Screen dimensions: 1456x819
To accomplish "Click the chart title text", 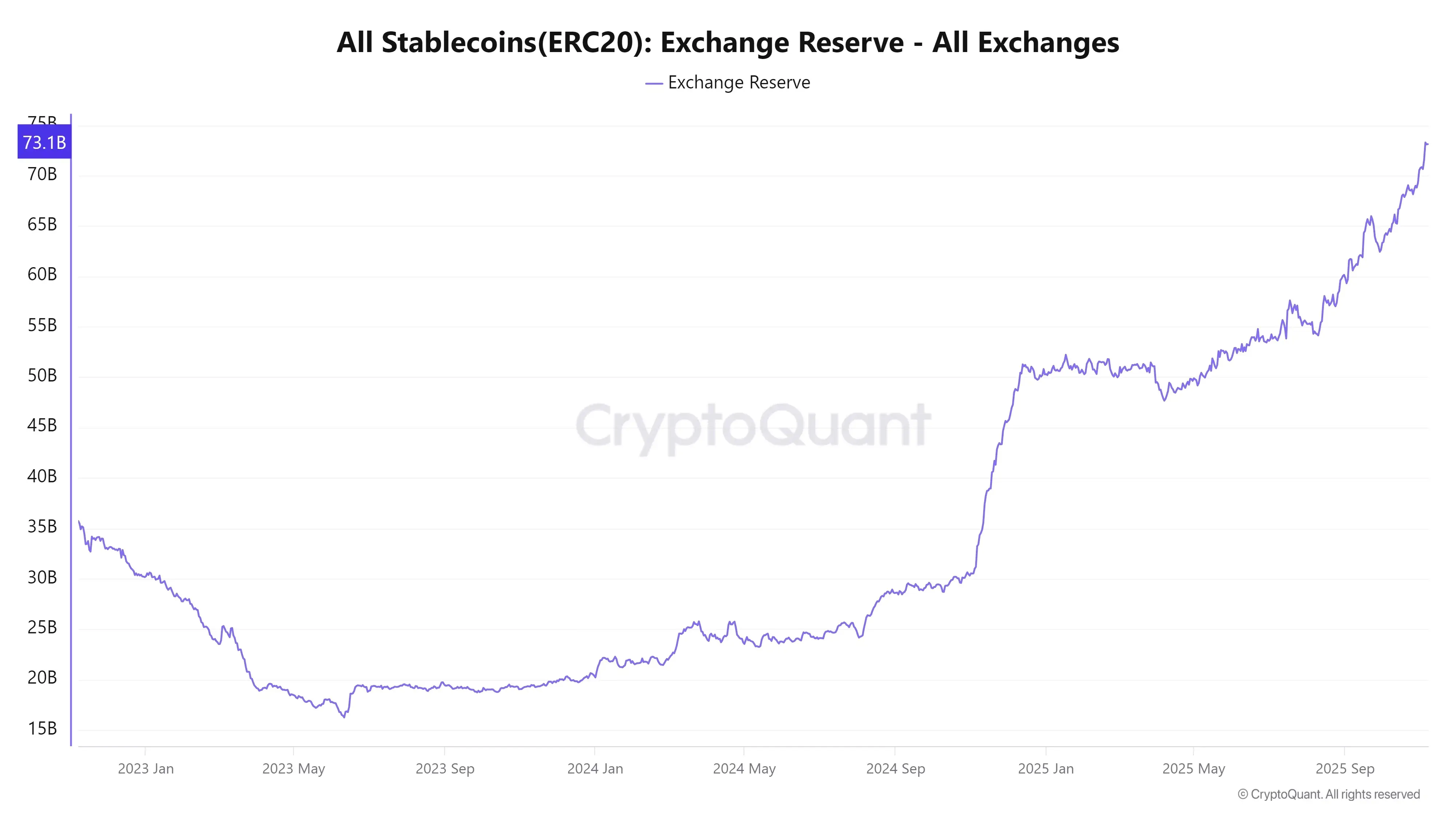I will (727, 42).
